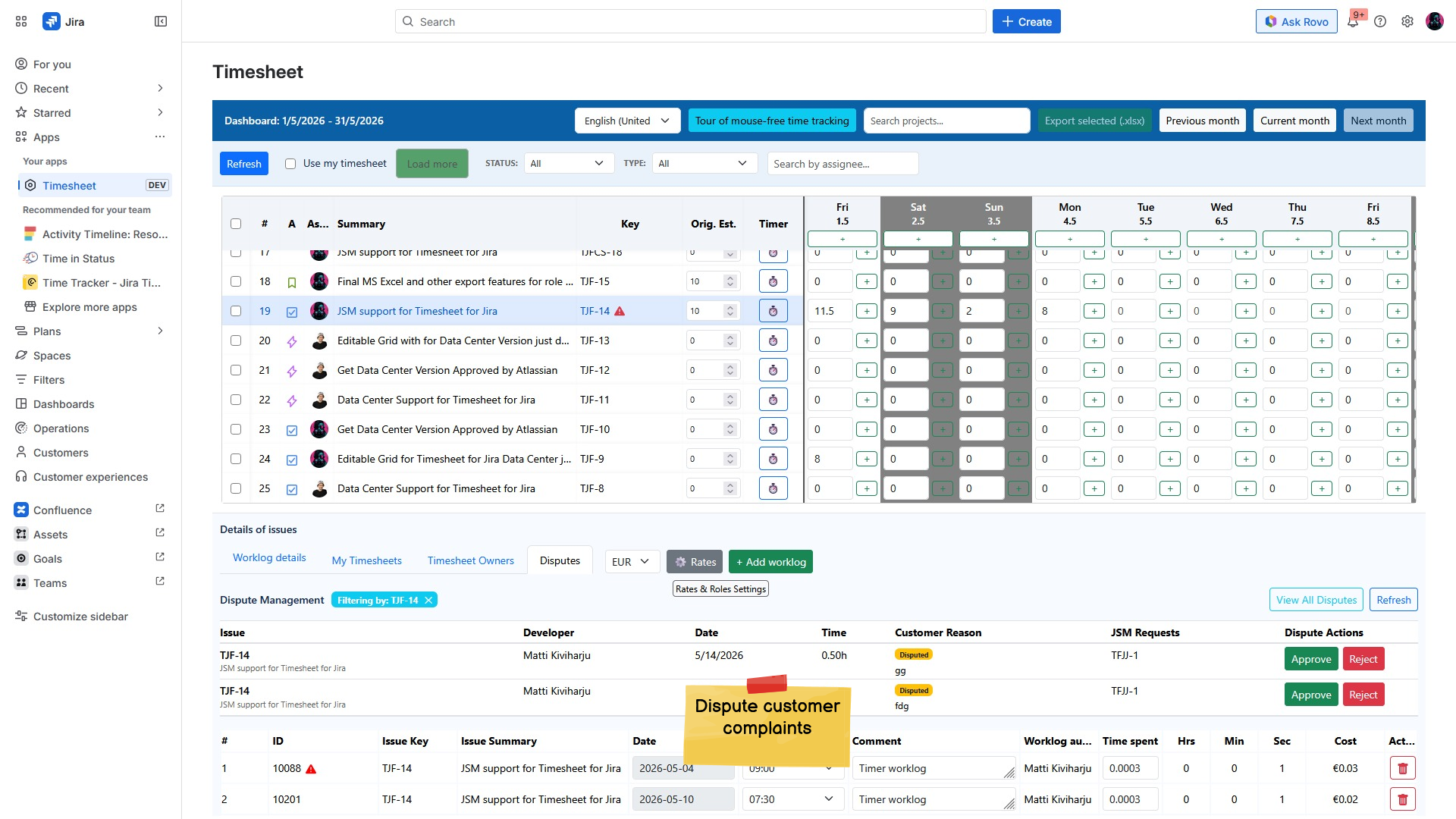Remove the TJF-14 filter via its X

[428, 600]
